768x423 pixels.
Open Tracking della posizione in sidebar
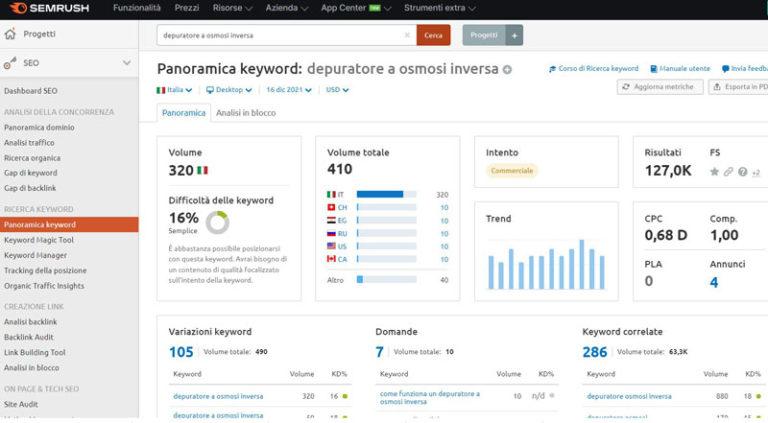tap(45, 270)
